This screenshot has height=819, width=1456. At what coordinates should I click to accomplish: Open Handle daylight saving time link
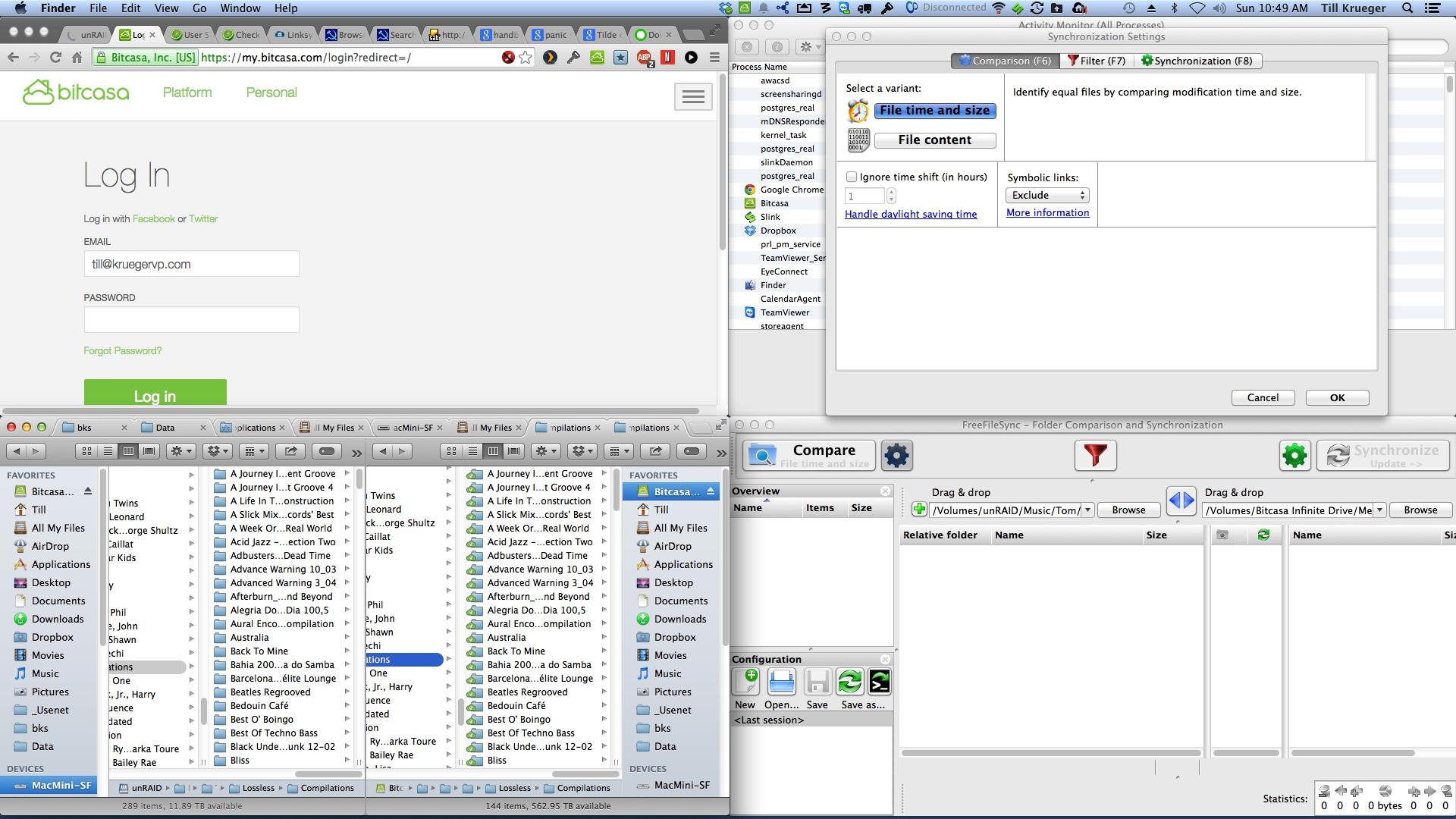pyautogui.click(x=911, y=215)
